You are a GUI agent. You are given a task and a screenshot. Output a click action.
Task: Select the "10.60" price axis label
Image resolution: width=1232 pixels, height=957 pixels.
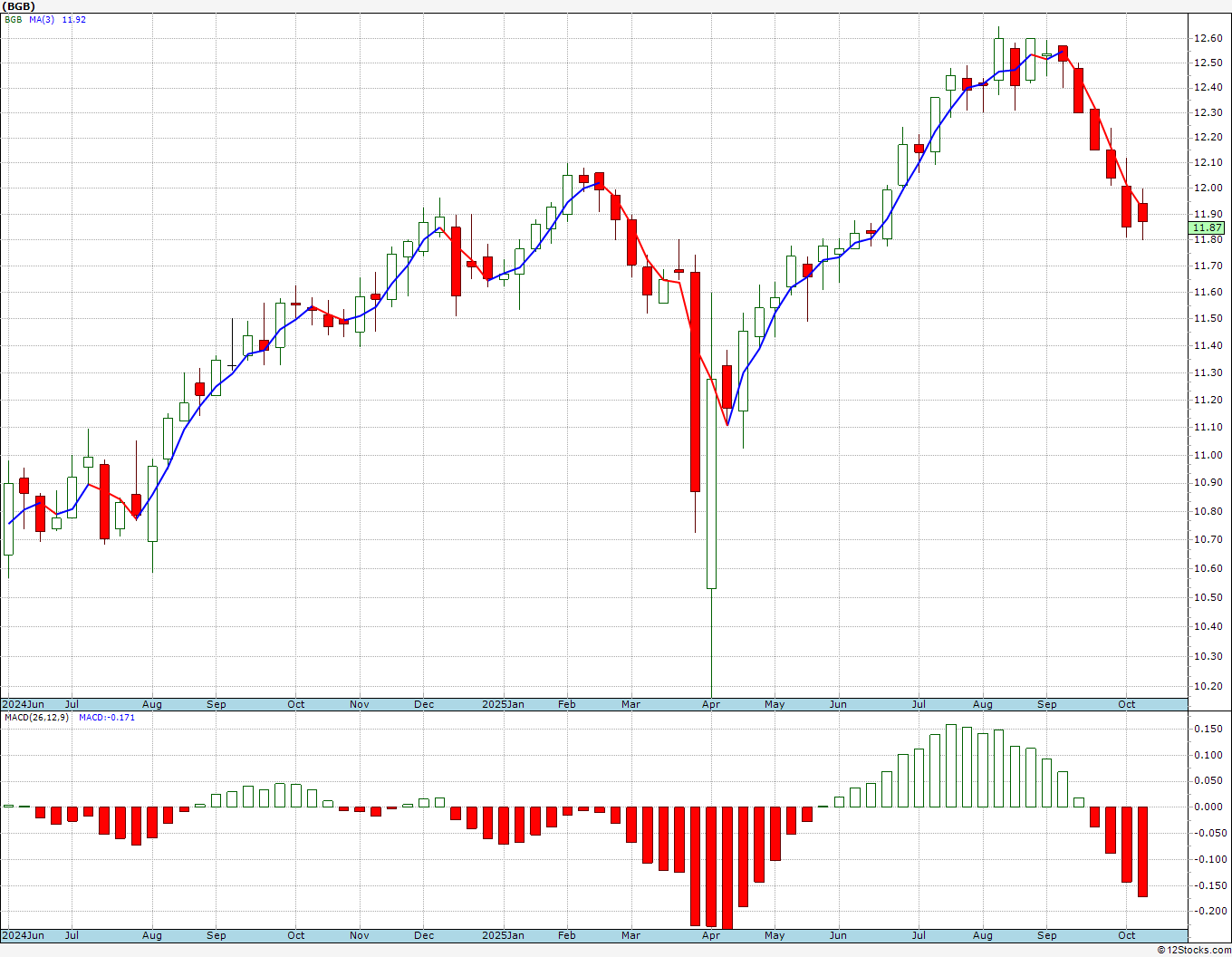point(1208,568)
